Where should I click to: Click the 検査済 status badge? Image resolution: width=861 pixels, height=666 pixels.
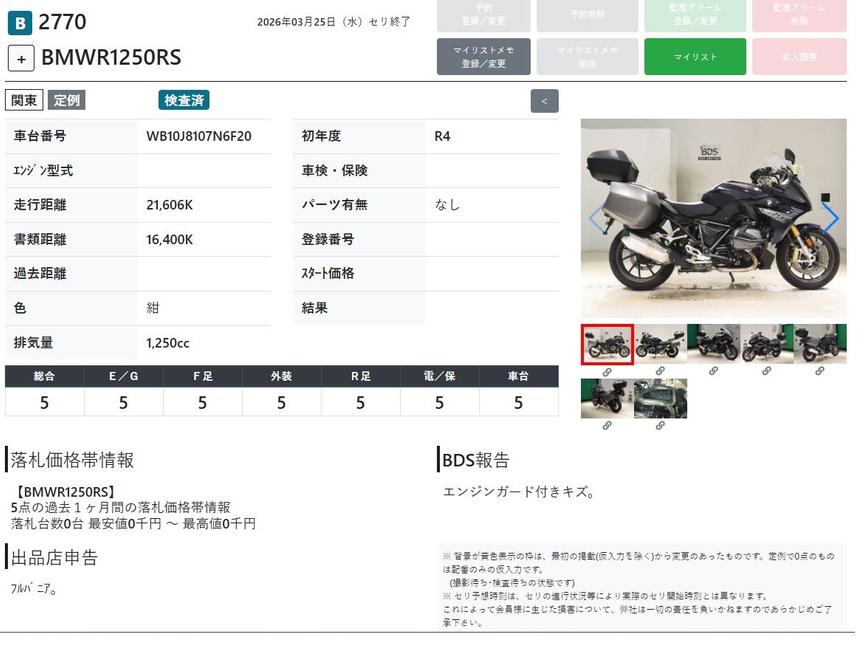pyautogui.click(x=184, y=100)
